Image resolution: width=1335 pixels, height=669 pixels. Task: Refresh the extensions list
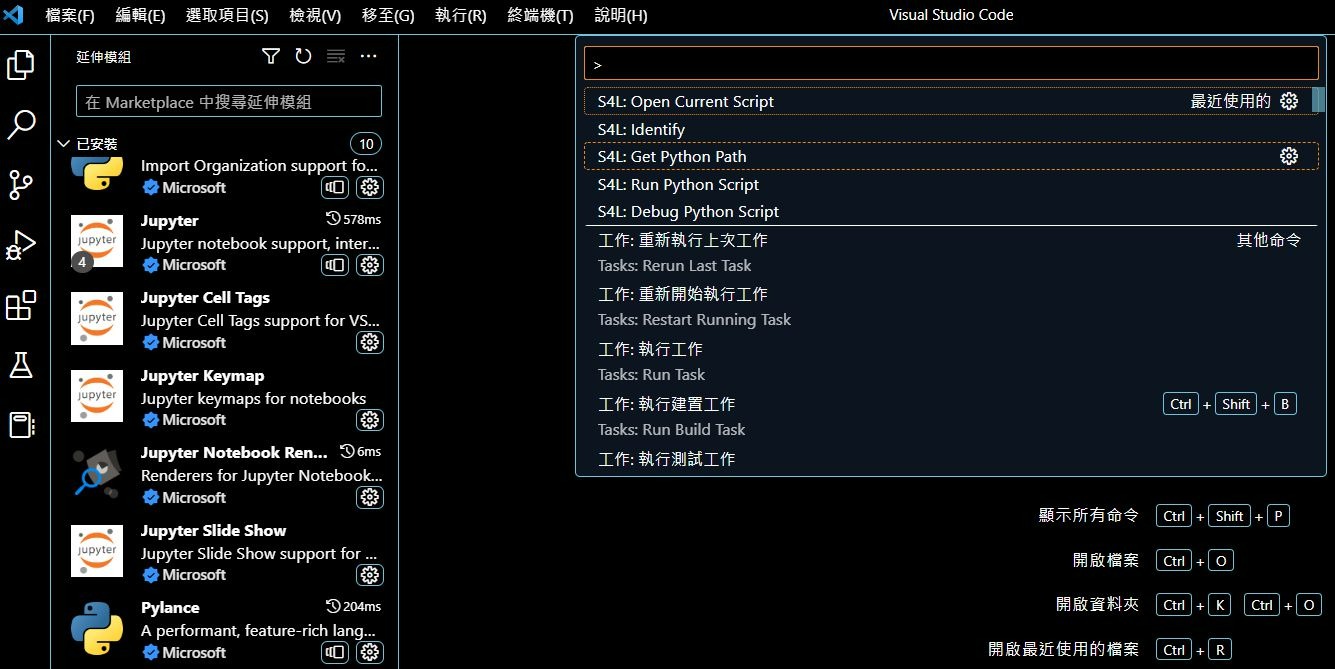303,56
